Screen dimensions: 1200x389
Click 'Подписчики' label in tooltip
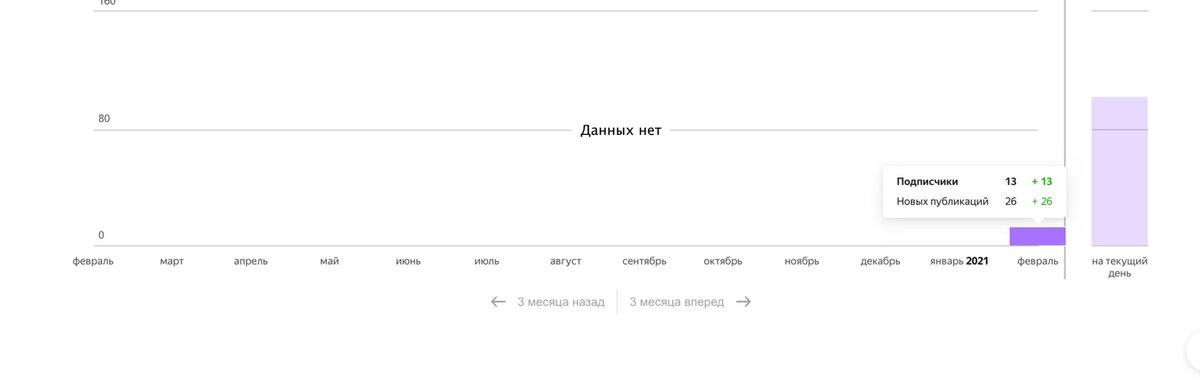point(927,182)
